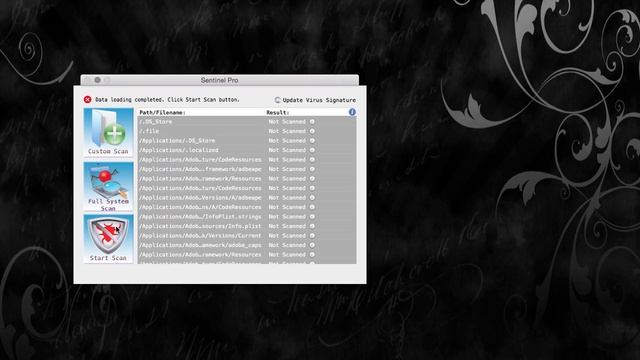
Task: Click status circle for /Applications/.DS_Store row
Action: tap(312, 140)
